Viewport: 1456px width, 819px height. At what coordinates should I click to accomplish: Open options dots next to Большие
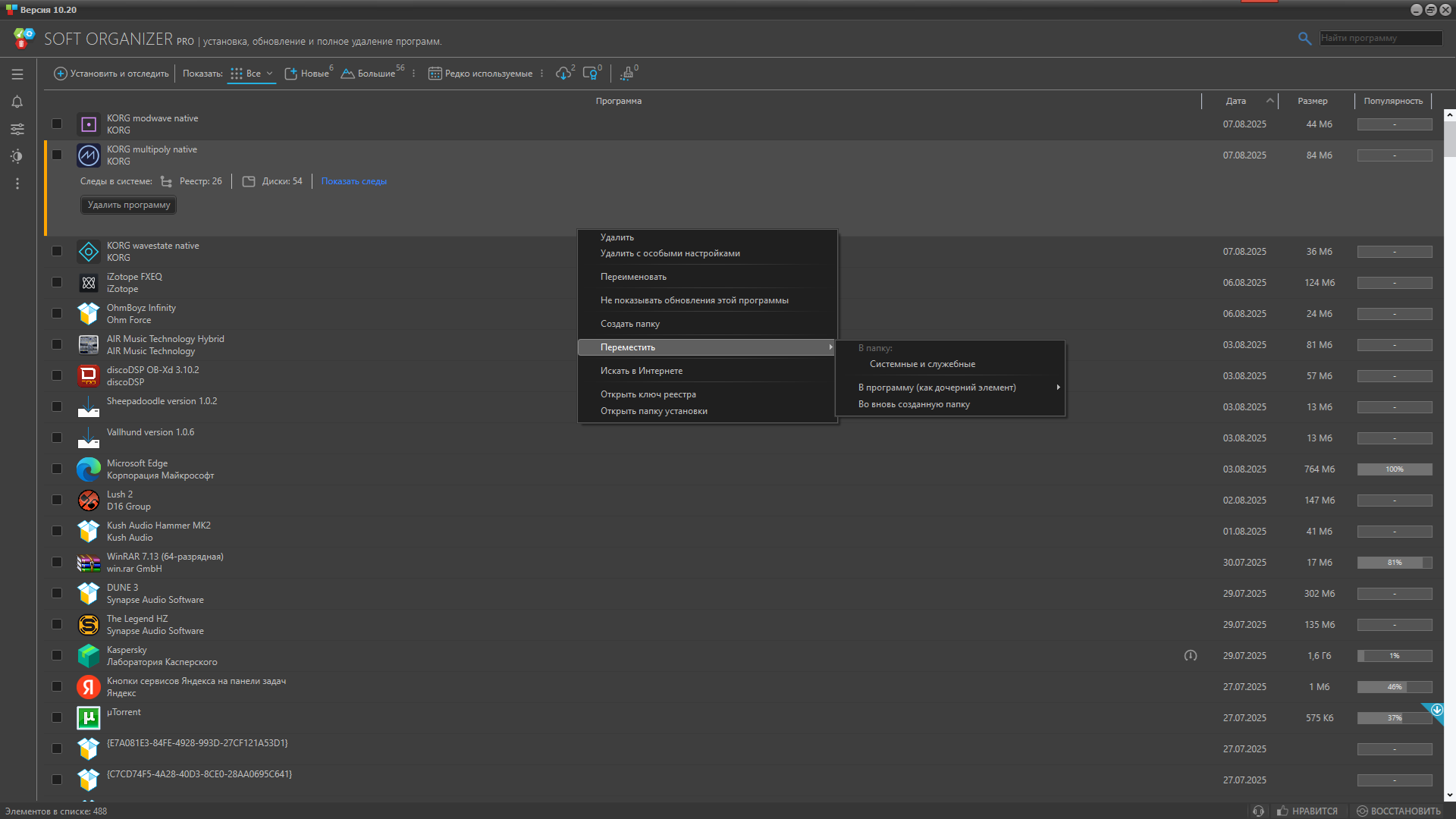tap(413, 74)
